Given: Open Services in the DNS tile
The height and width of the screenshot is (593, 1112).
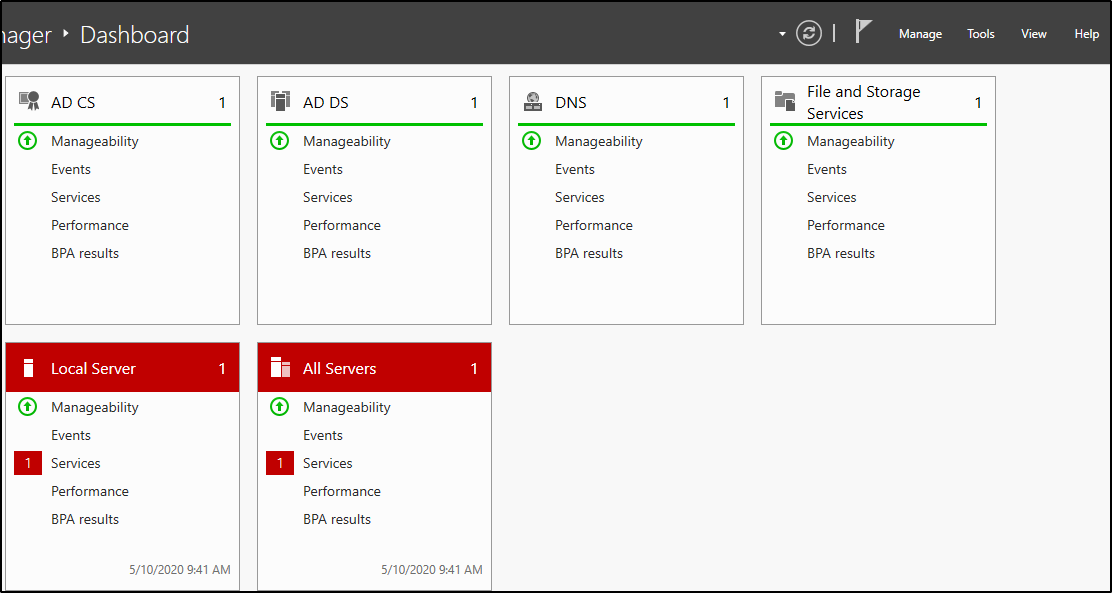Looking at the screenshot, I should point(580,197).
